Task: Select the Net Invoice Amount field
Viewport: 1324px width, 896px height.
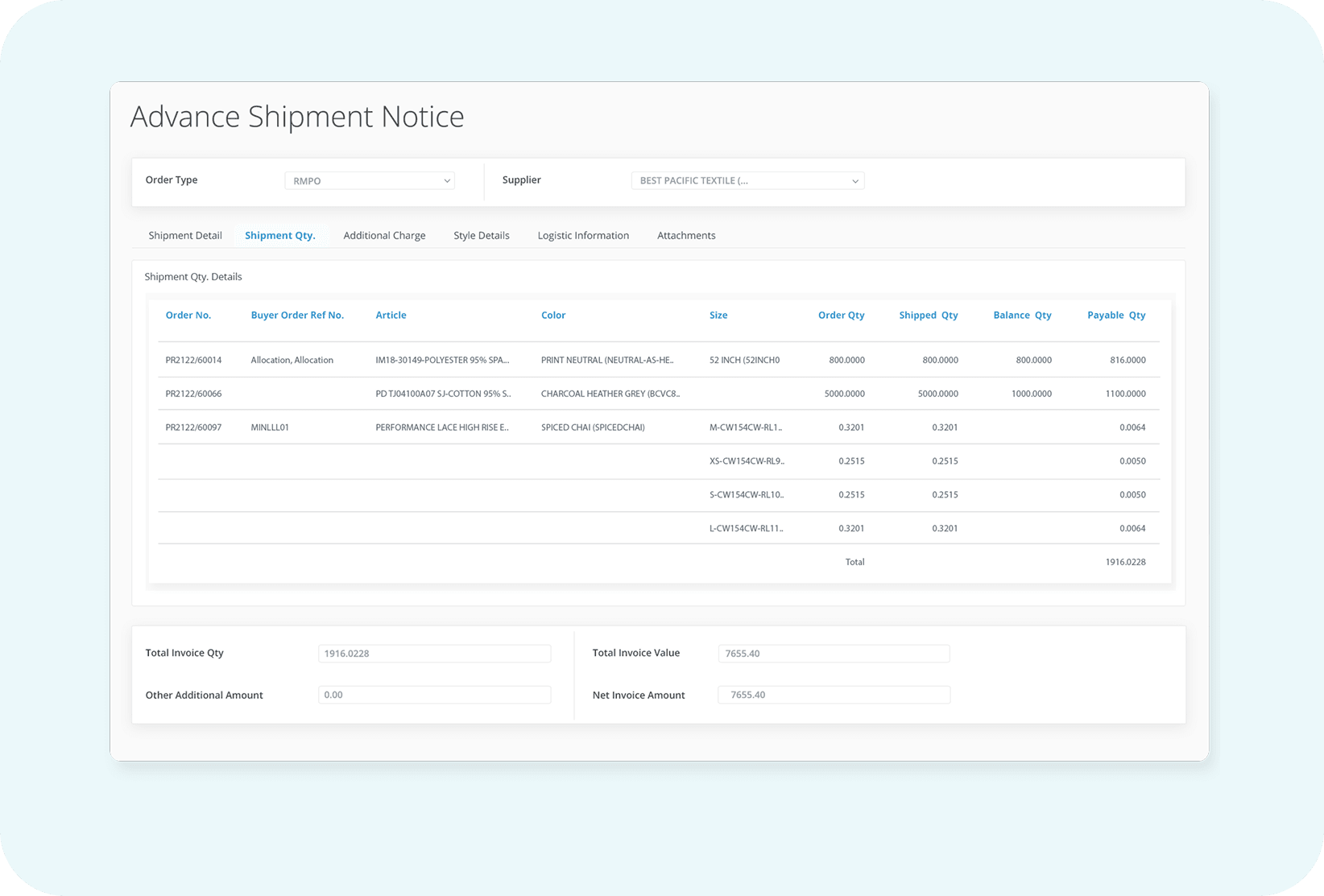Action: 834,695
